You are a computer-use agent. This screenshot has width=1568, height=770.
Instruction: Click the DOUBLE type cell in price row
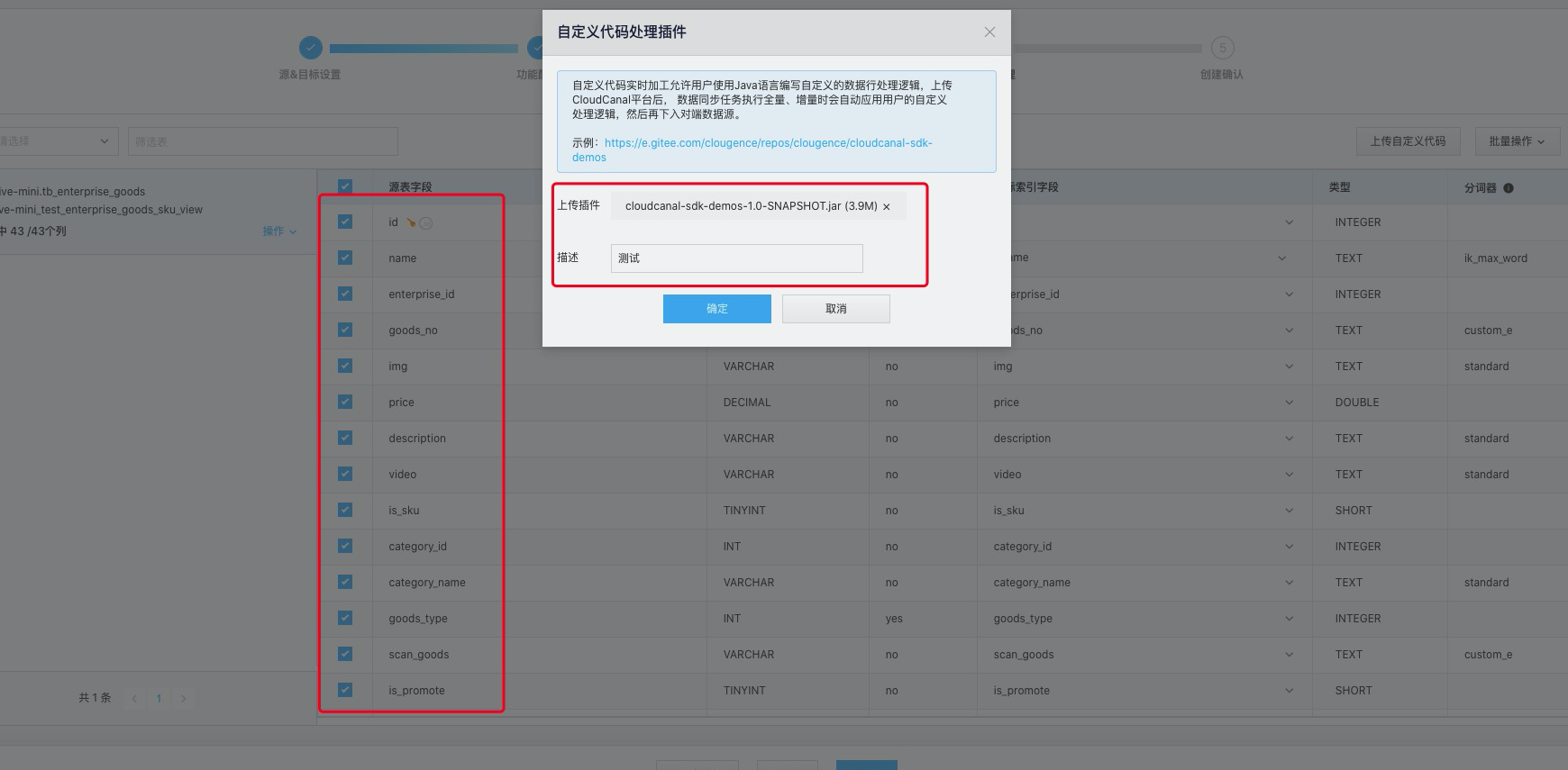coord(1357,403)
